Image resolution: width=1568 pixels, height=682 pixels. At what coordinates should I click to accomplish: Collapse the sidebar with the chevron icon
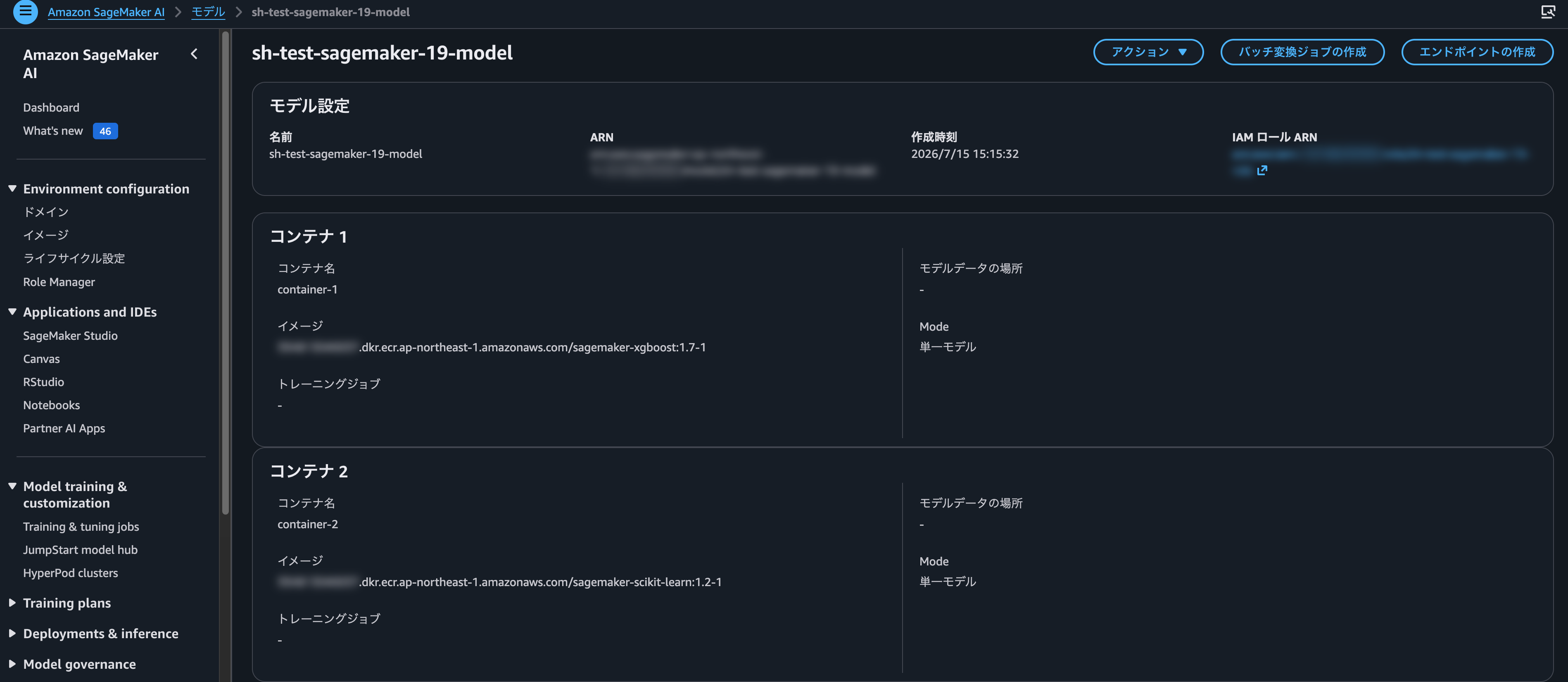194,54
